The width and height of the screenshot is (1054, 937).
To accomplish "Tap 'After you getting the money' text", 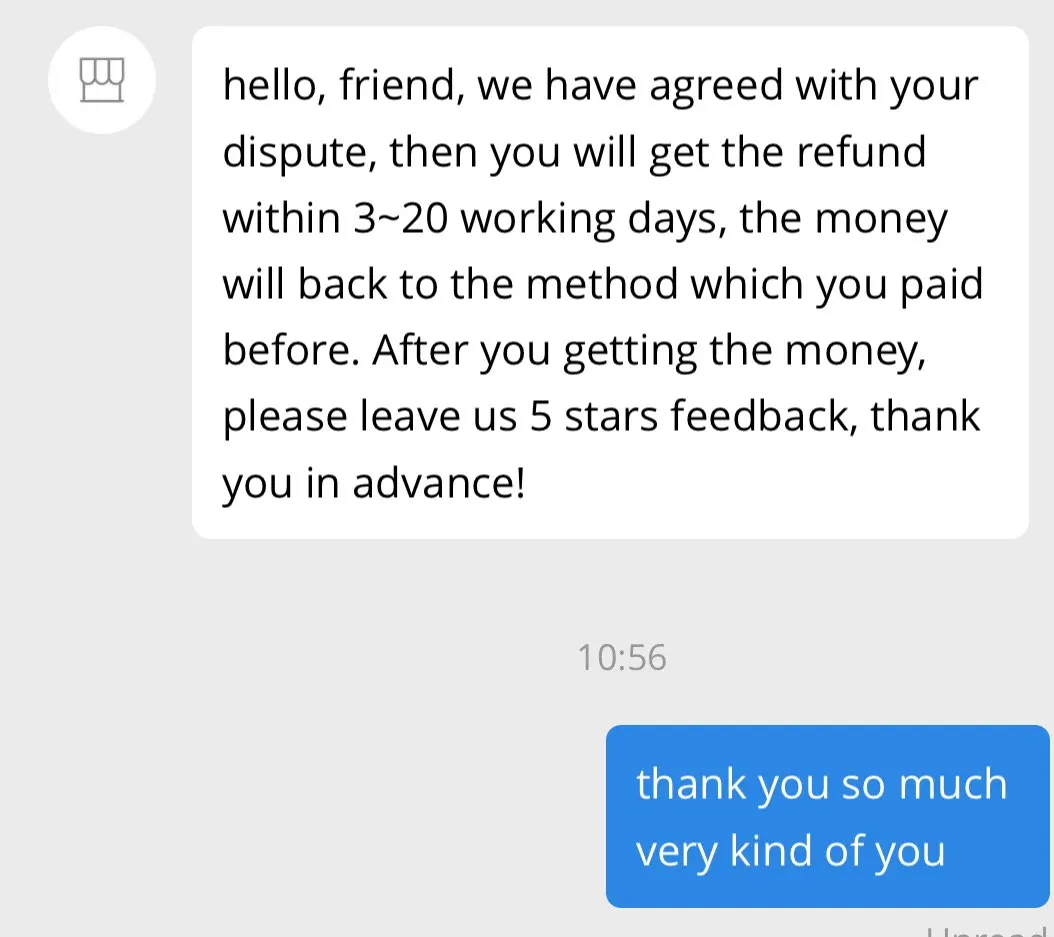I will pyautogui.click(x=646, y=352).
